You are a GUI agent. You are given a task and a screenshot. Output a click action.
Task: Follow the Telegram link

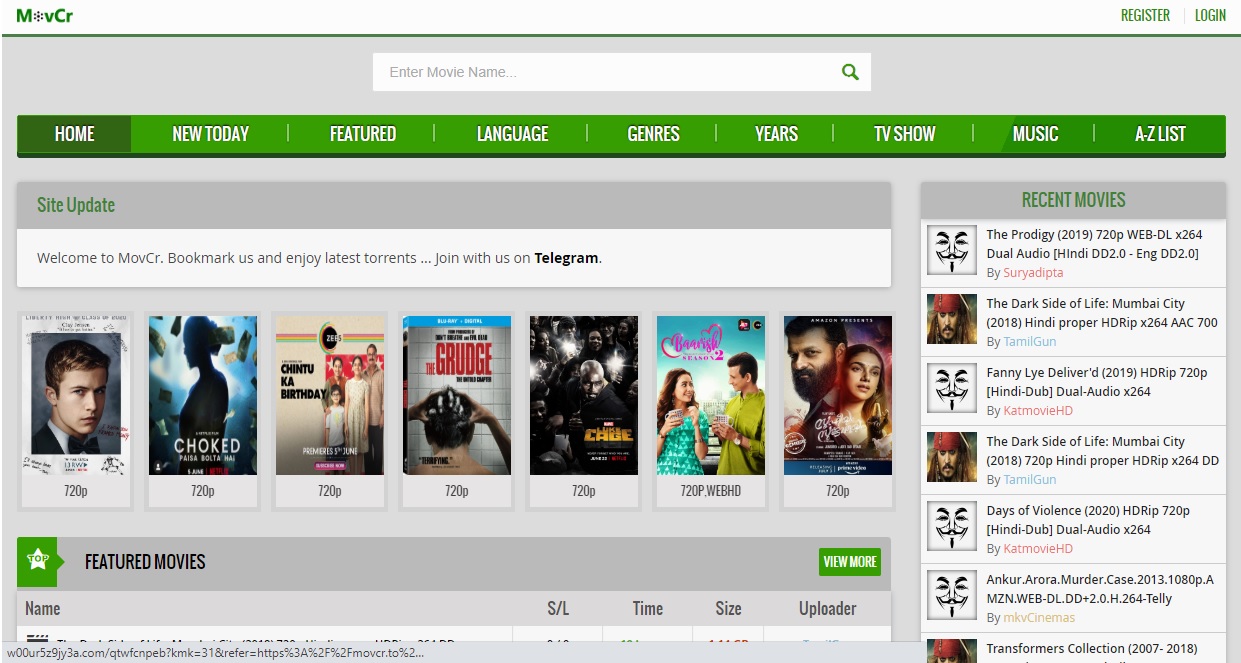[x=566, y=258]
